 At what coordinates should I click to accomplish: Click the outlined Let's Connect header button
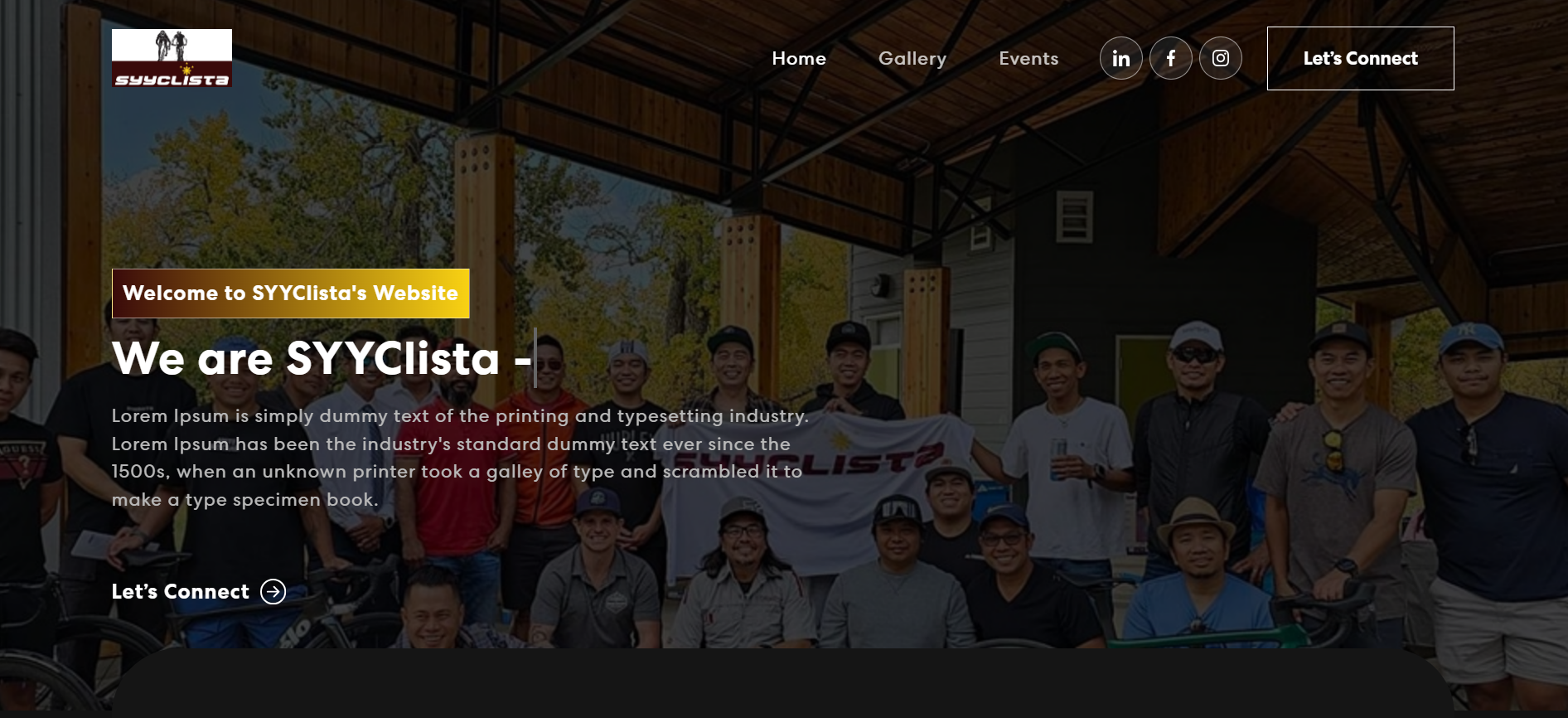click(1360, 58)
